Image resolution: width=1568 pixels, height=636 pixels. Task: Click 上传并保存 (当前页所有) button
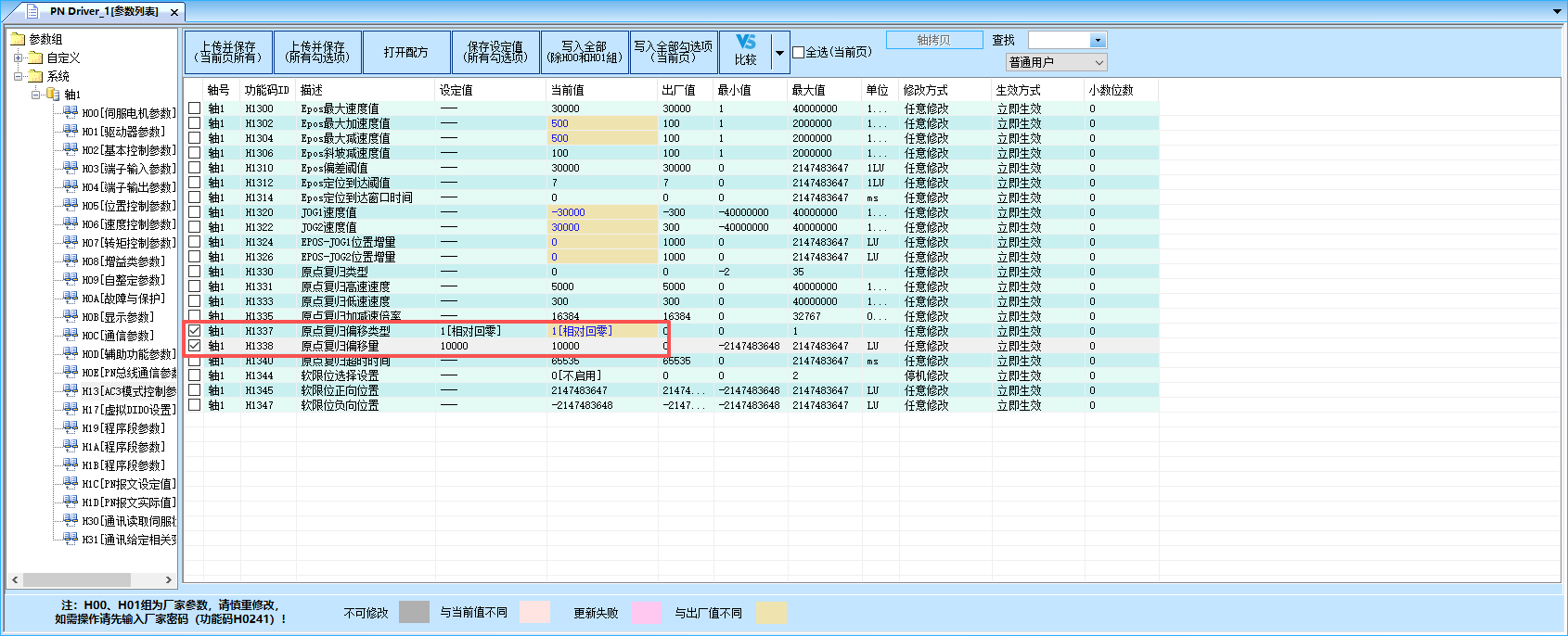(228, 52)
